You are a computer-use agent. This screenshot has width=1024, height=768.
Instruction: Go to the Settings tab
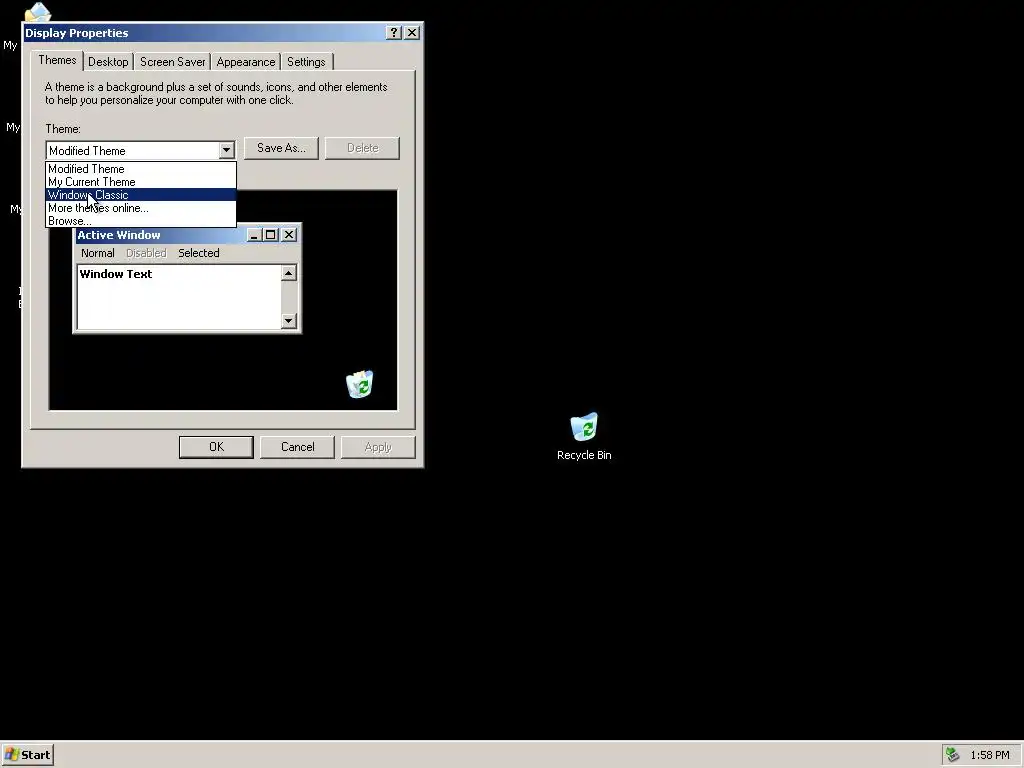click(x=306, y=62)
